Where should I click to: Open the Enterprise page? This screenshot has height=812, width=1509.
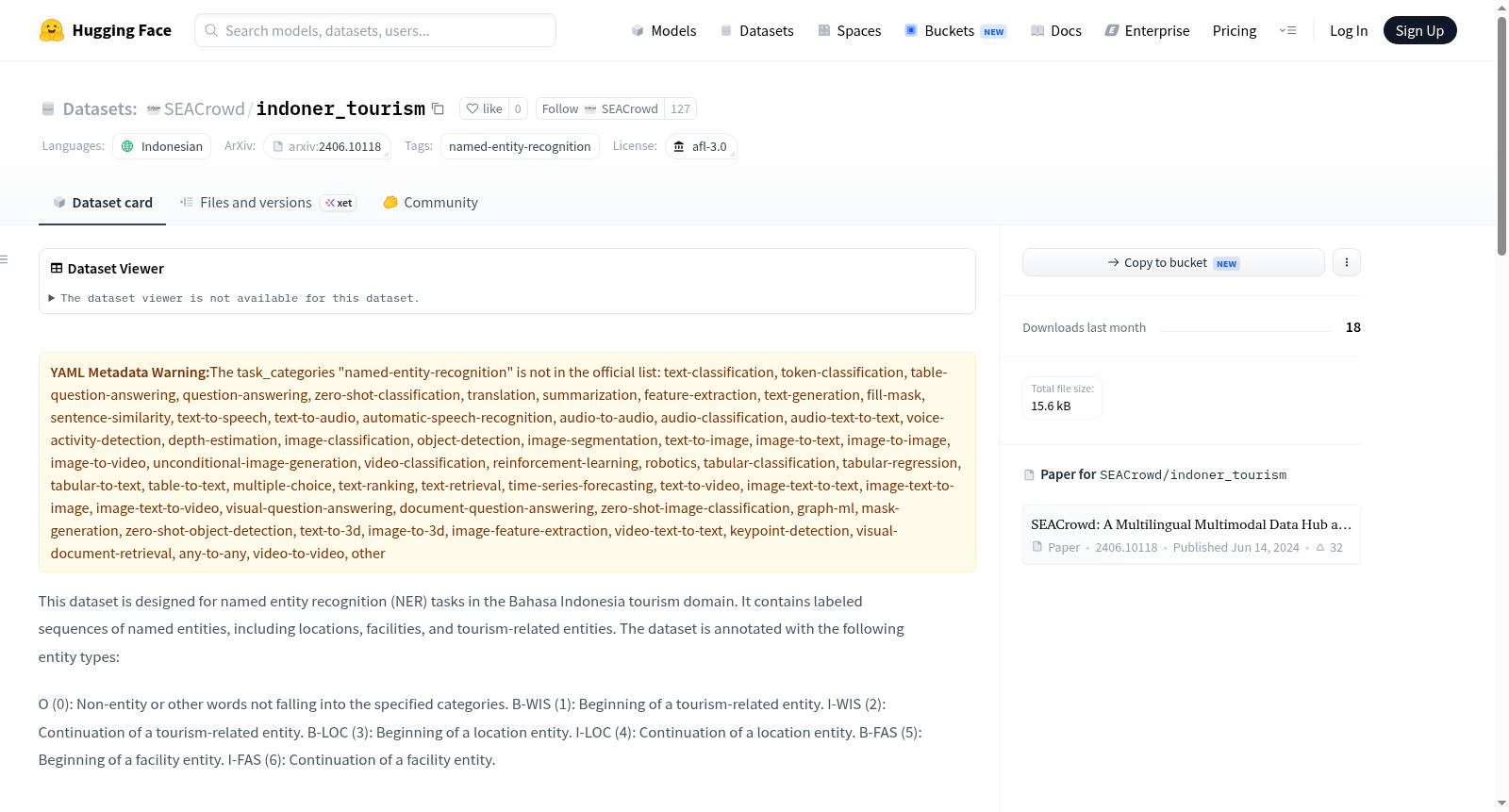1147,30
